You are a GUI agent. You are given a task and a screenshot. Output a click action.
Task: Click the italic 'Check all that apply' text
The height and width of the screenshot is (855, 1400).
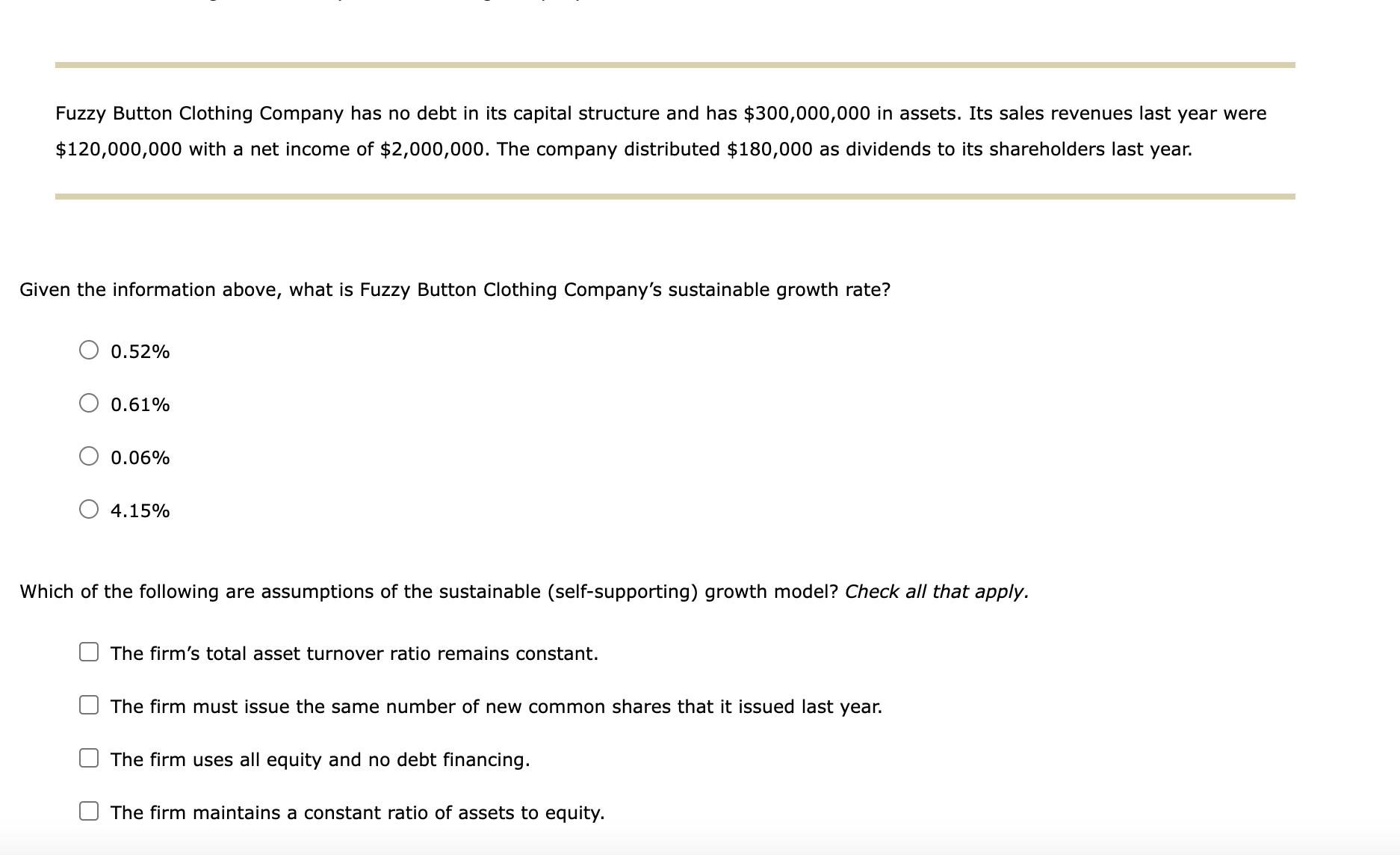point(937,592)
